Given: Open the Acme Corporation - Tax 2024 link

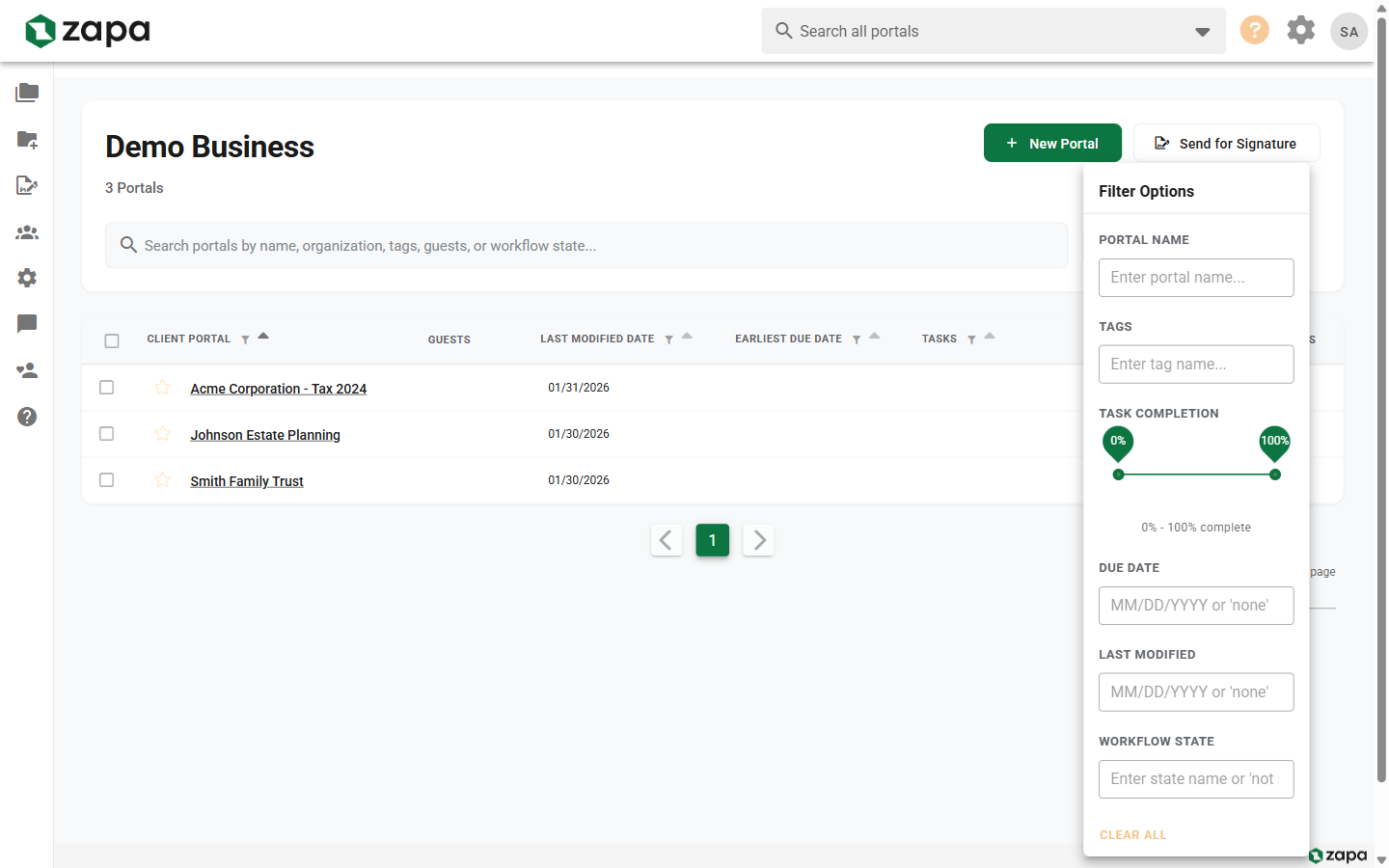Looking at the screenshot, I should tap(279, 389).
